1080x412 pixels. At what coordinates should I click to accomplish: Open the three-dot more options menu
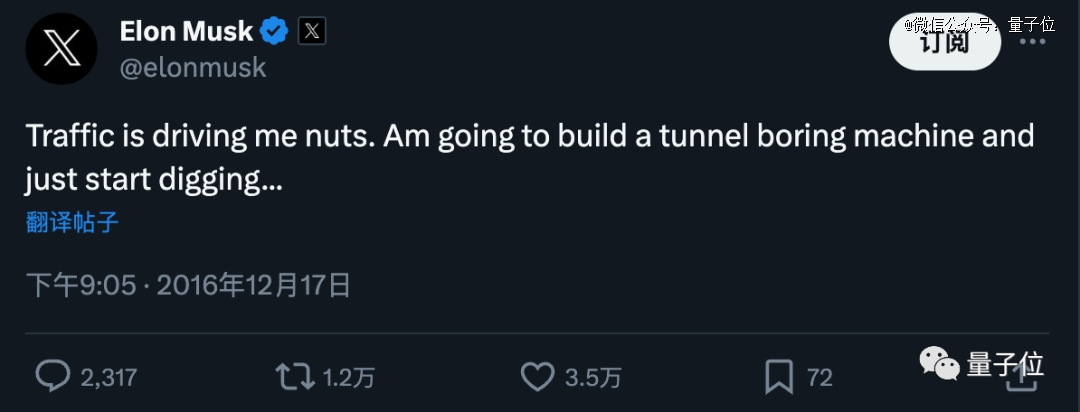coord(1032,42)
